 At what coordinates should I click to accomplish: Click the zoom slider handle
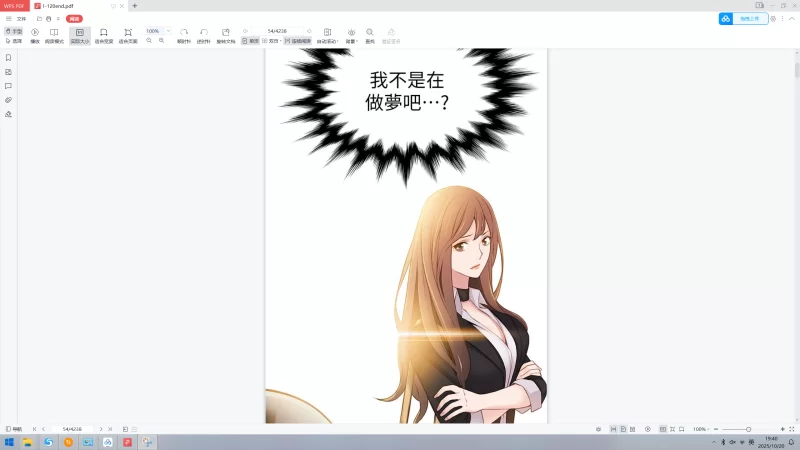point(748,429)
